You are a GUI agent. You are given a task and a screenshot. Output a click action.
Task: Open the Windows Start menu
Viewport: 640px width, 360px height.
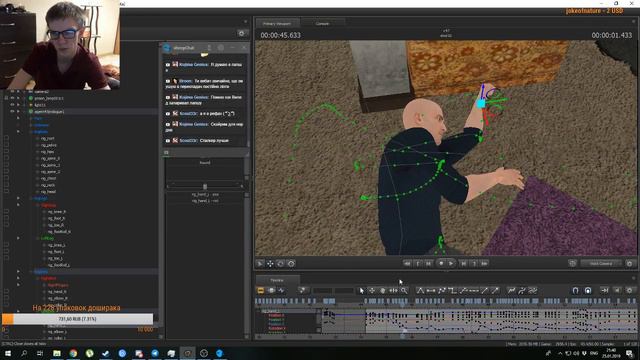tap(7, 353)
